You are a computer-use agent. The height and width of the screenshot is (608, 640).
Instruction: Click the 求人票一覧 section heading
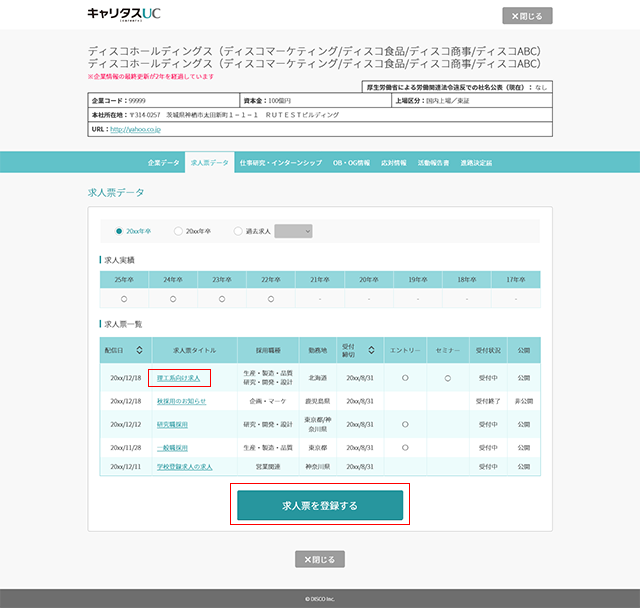coord(123,324)
